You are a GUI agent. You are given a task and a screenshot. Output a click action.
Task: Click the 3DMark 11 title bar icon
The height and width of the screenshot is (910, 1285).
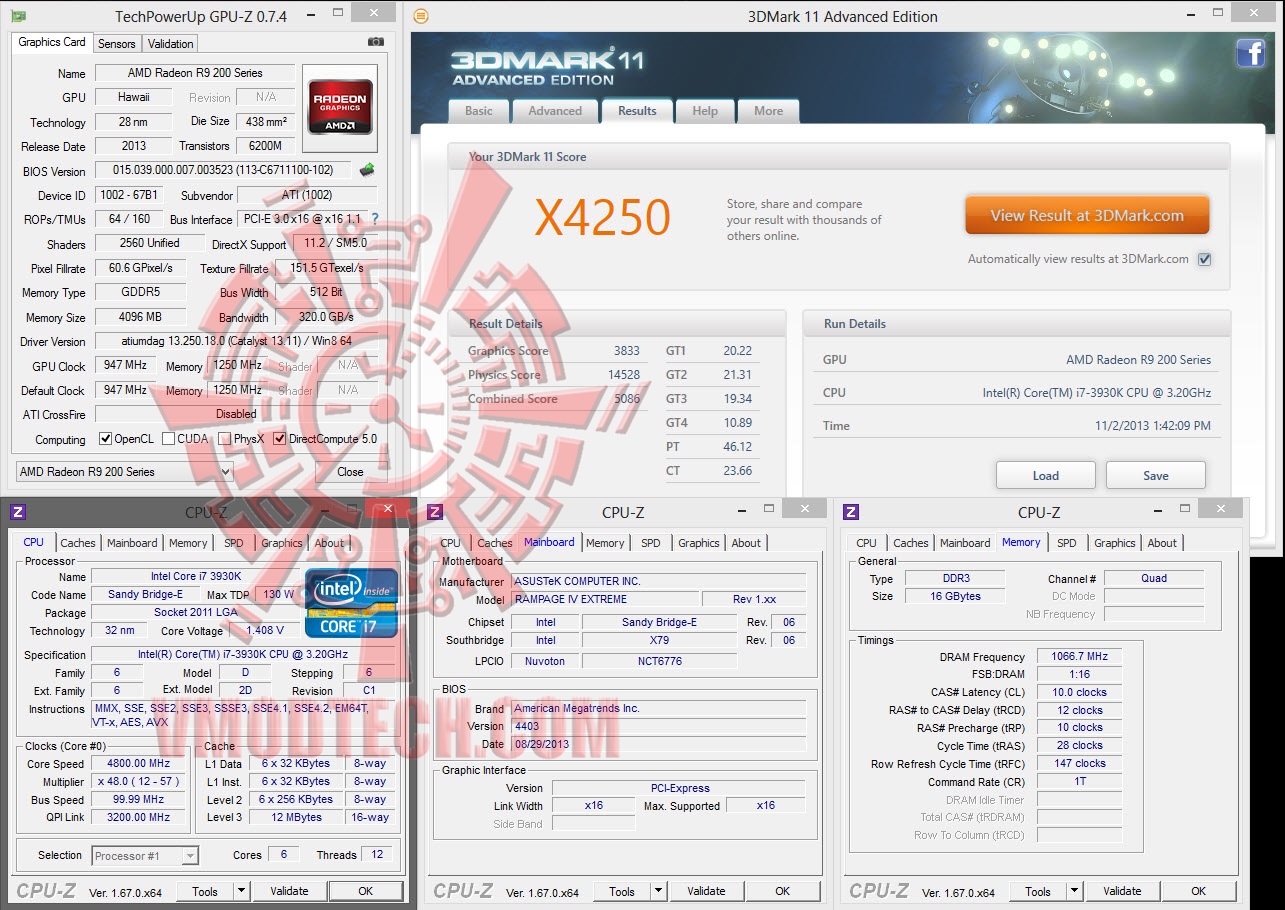[x=421, y=16]
